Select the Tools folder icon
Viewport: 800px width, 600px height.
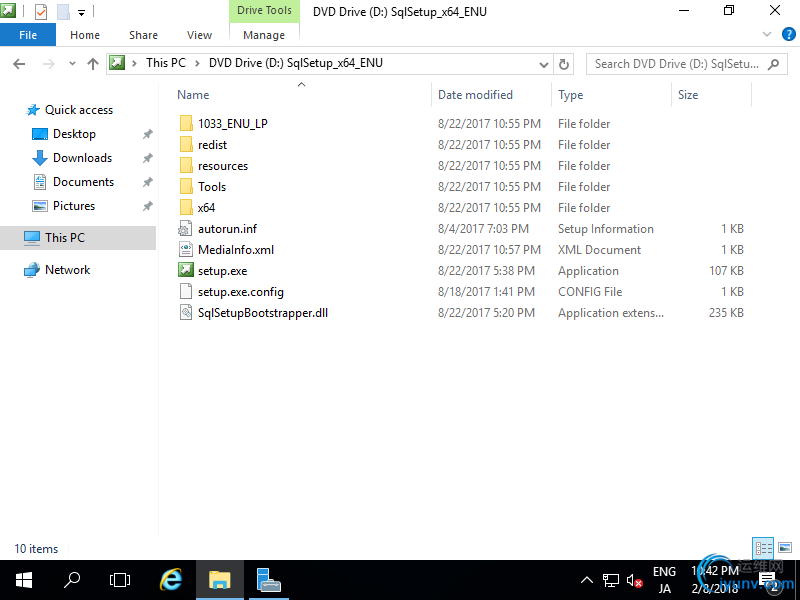tap(186, 187)
